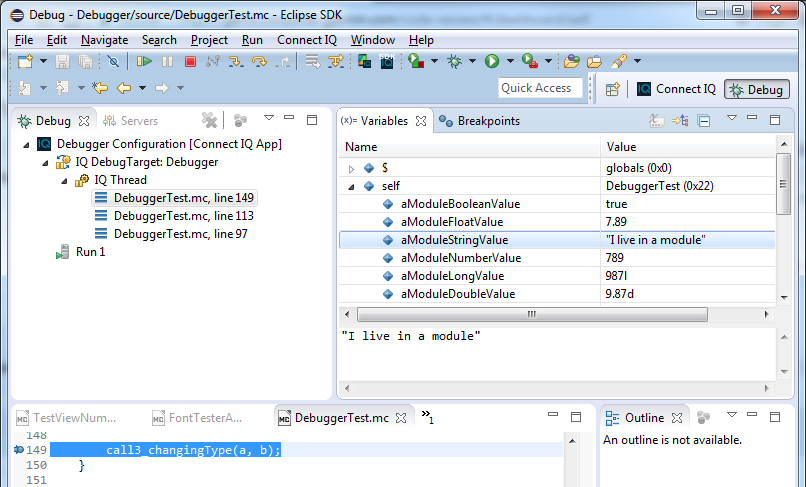Click the coverage launch toolbar icon
This screenshot has height=487, width=806.
coord(415,61)
